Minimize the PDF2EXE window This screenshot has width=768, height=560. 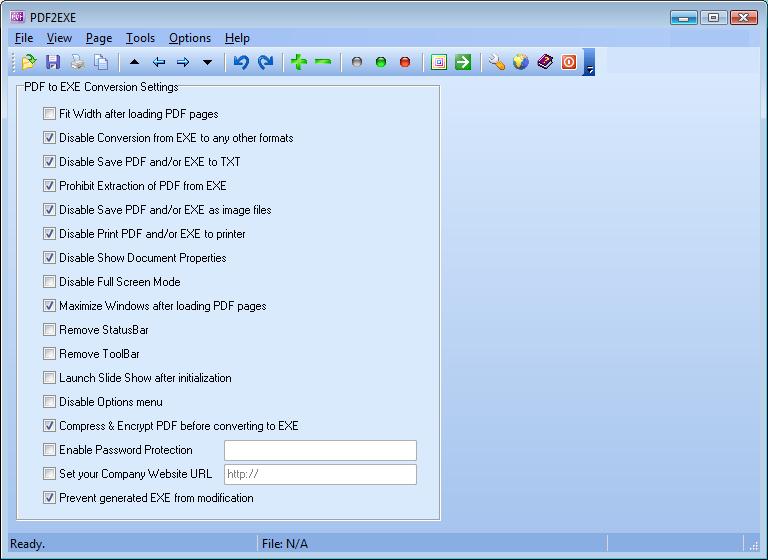[x=683, y=18]
